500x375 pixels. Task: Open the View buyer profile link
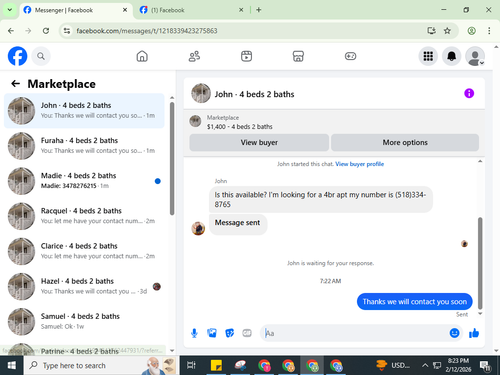tap(359, 164)
